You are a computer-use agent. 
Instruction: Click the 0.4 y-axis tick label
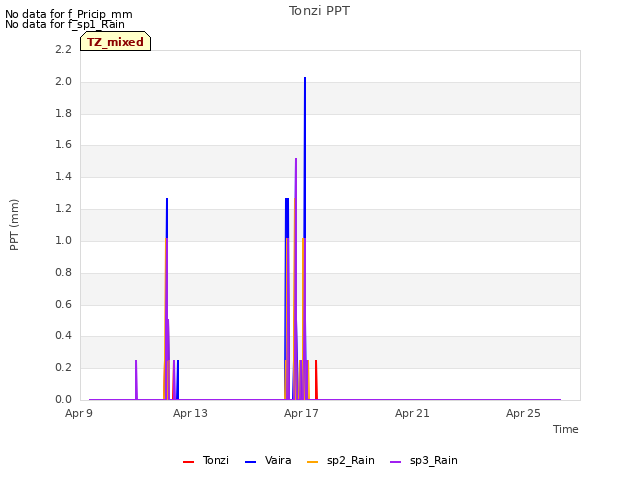click(x=63, y=336)
